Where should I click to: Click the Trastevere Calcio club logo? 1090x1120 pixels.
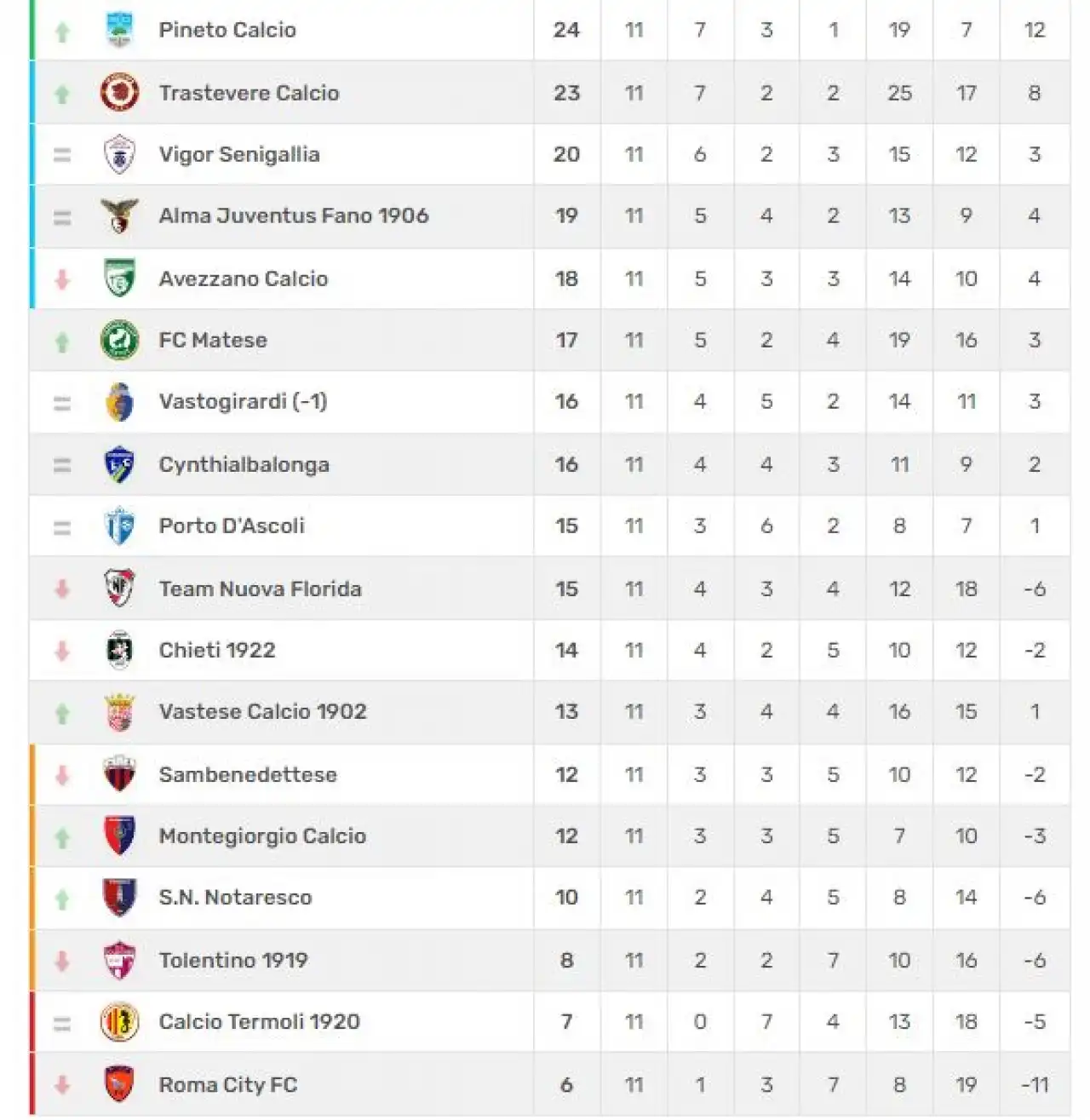pos(119,93)
